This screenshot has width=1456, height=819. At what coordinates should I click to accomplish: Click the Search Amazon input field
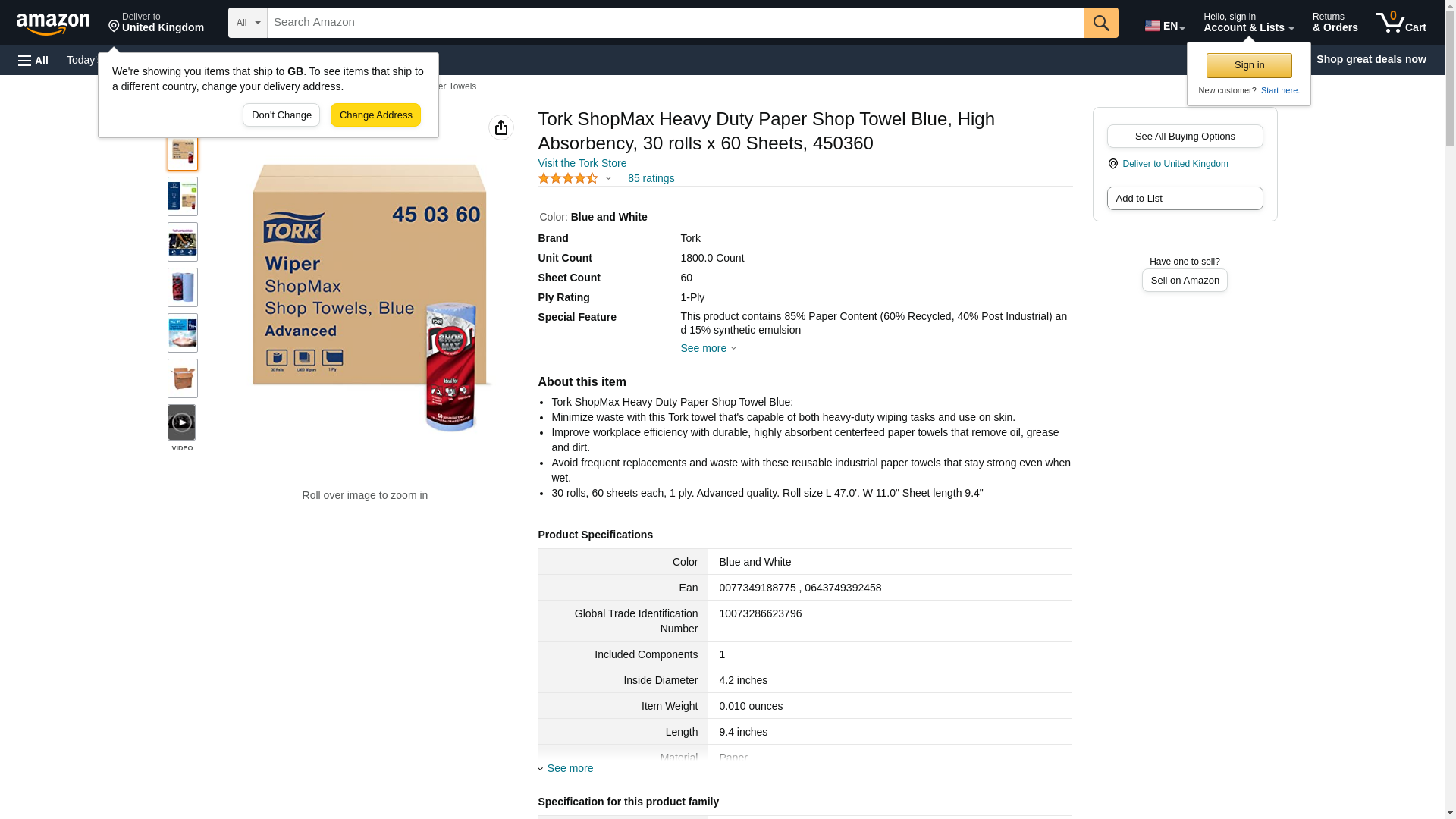675,23
